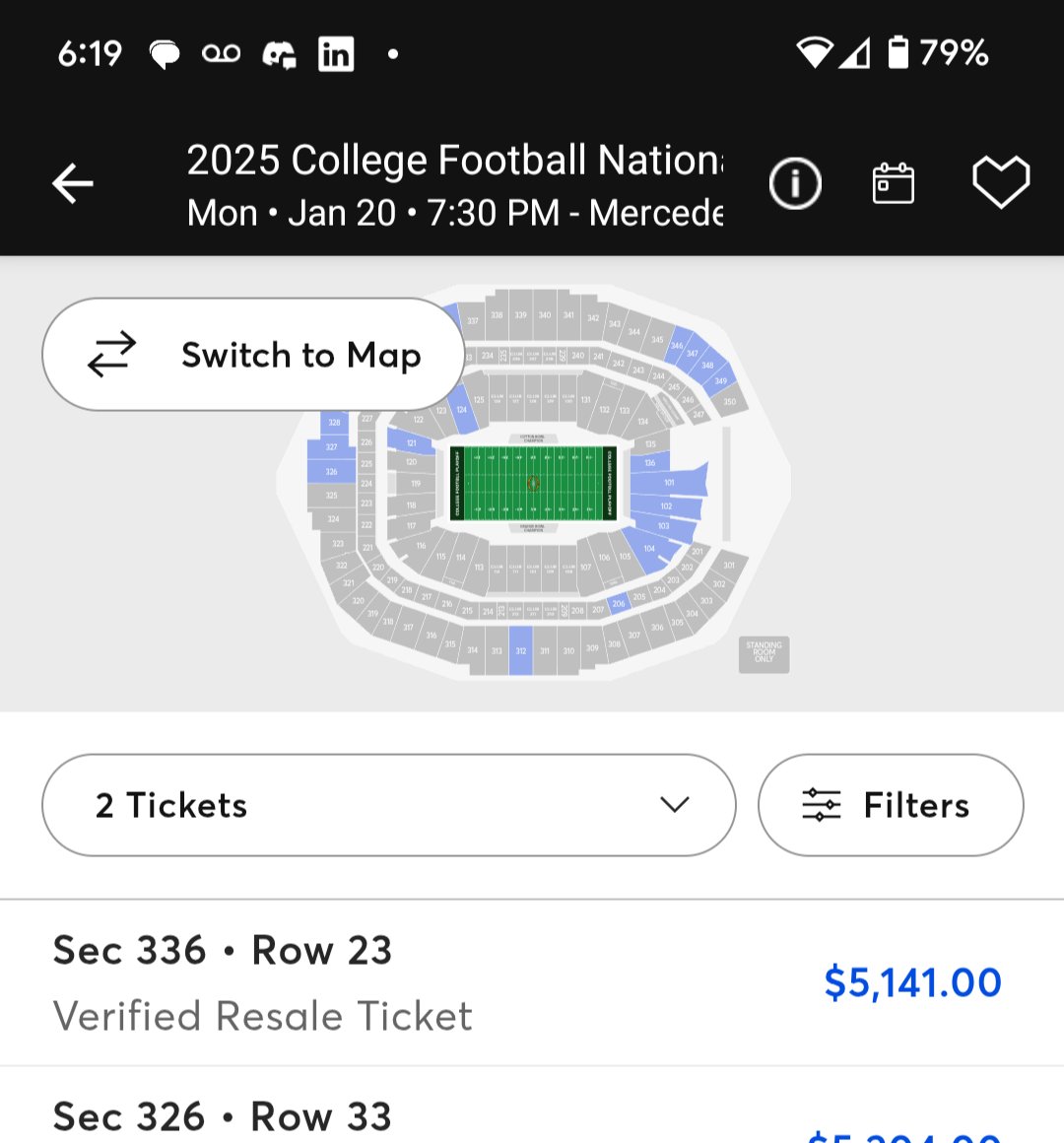The height and width of the screenshot is (1143, 1064).
Task: Select the Sec 336 Row 23 listing
Action: [x=532, y=982]
